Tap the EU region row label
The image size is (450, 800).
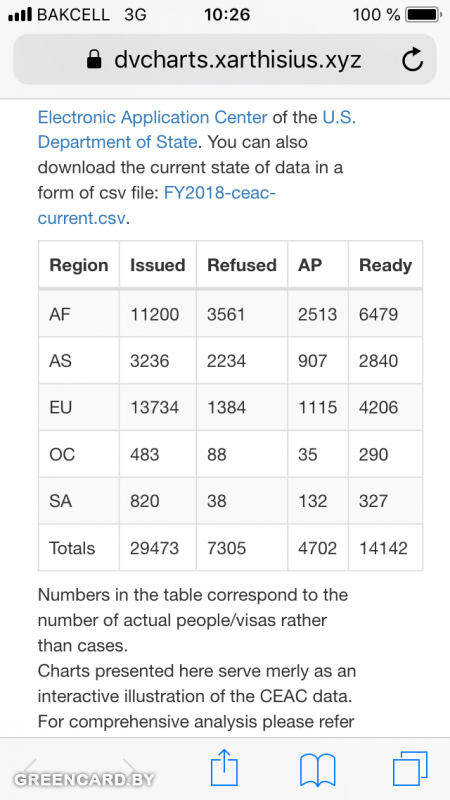(61, 407)
